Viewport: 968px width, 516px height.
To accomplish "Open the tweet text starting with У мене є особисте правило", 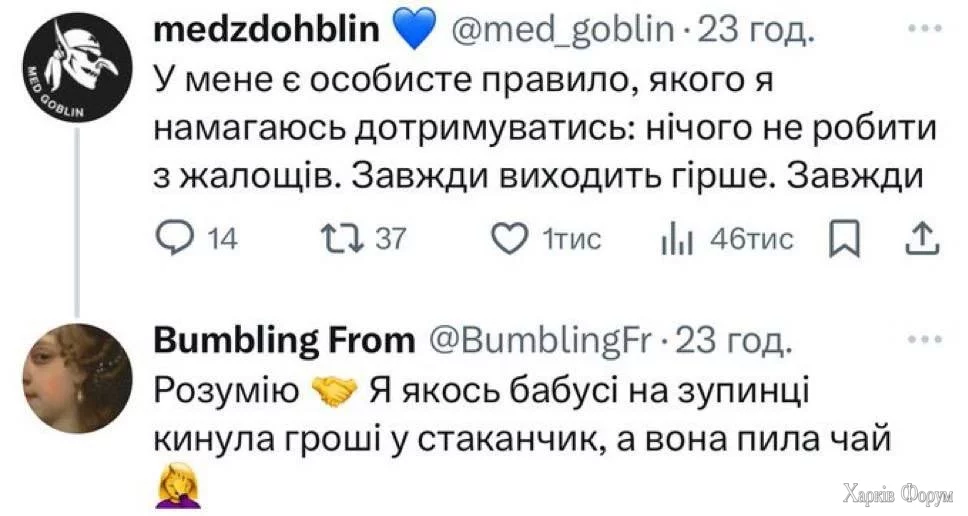I will 540,125.
